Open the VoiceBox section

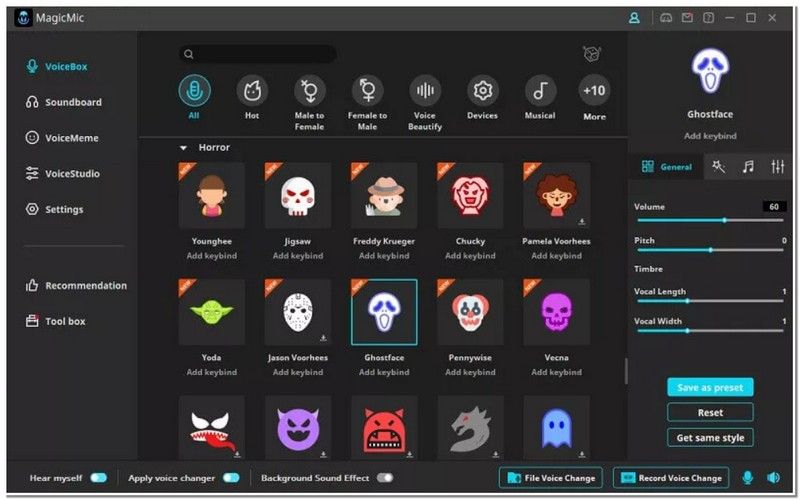[x=57, y=66]
